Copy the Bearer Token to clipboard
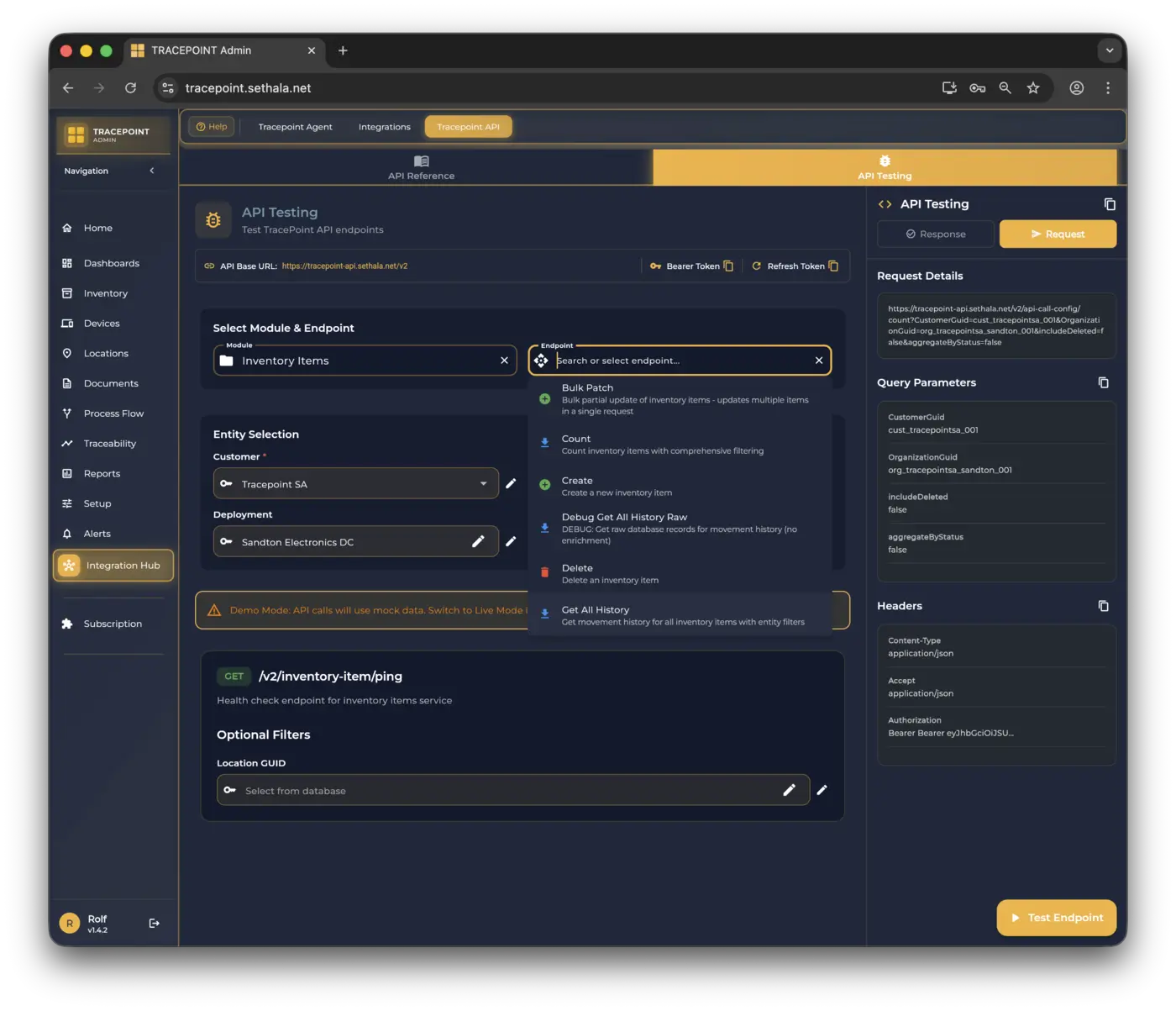 [728, 266]
